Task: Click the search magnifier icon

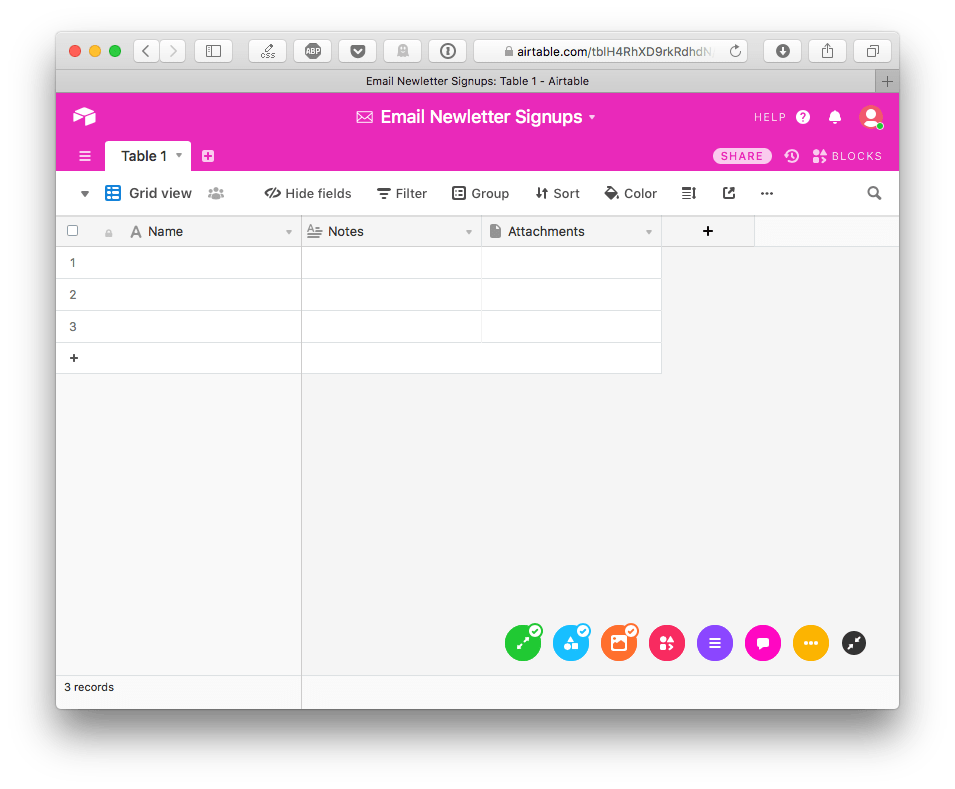Action: click(x=874, y=193)
